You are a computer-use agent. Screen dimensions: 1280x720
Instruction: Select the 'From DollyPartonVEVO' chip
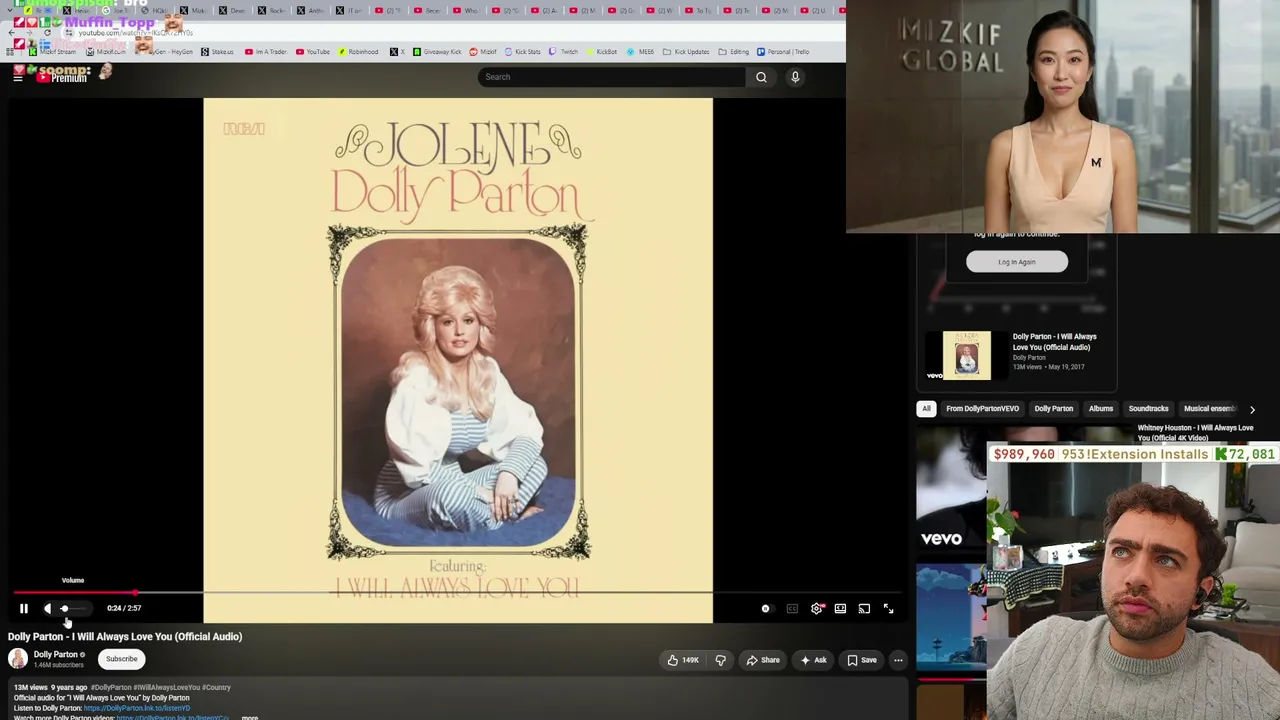[x=982, y=408]
